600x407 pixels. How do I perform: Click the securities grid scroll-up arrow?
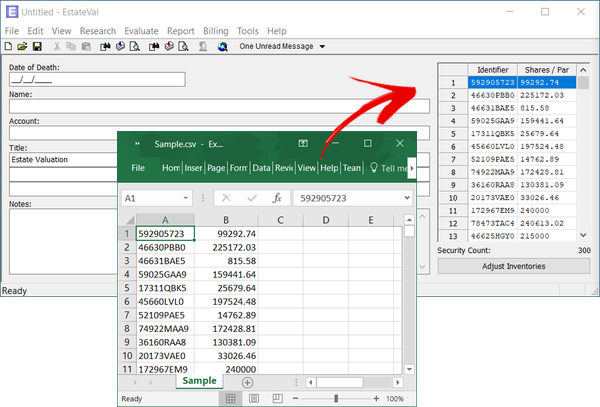[583, 70]
